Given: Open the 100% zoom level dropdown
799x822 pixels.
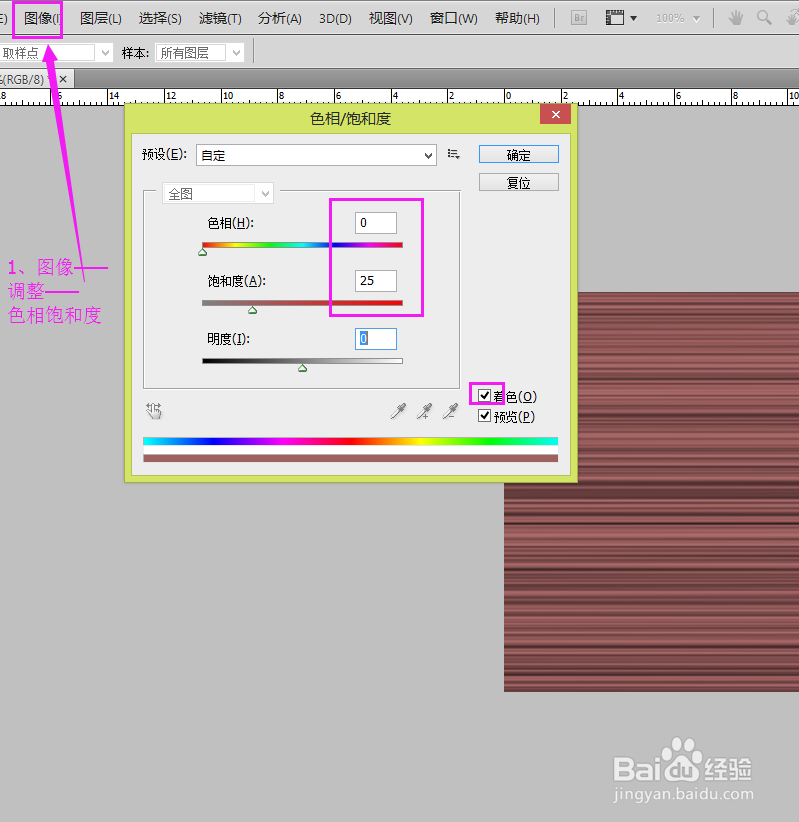Looking at the screenshot, I should (x=696, y=19).
